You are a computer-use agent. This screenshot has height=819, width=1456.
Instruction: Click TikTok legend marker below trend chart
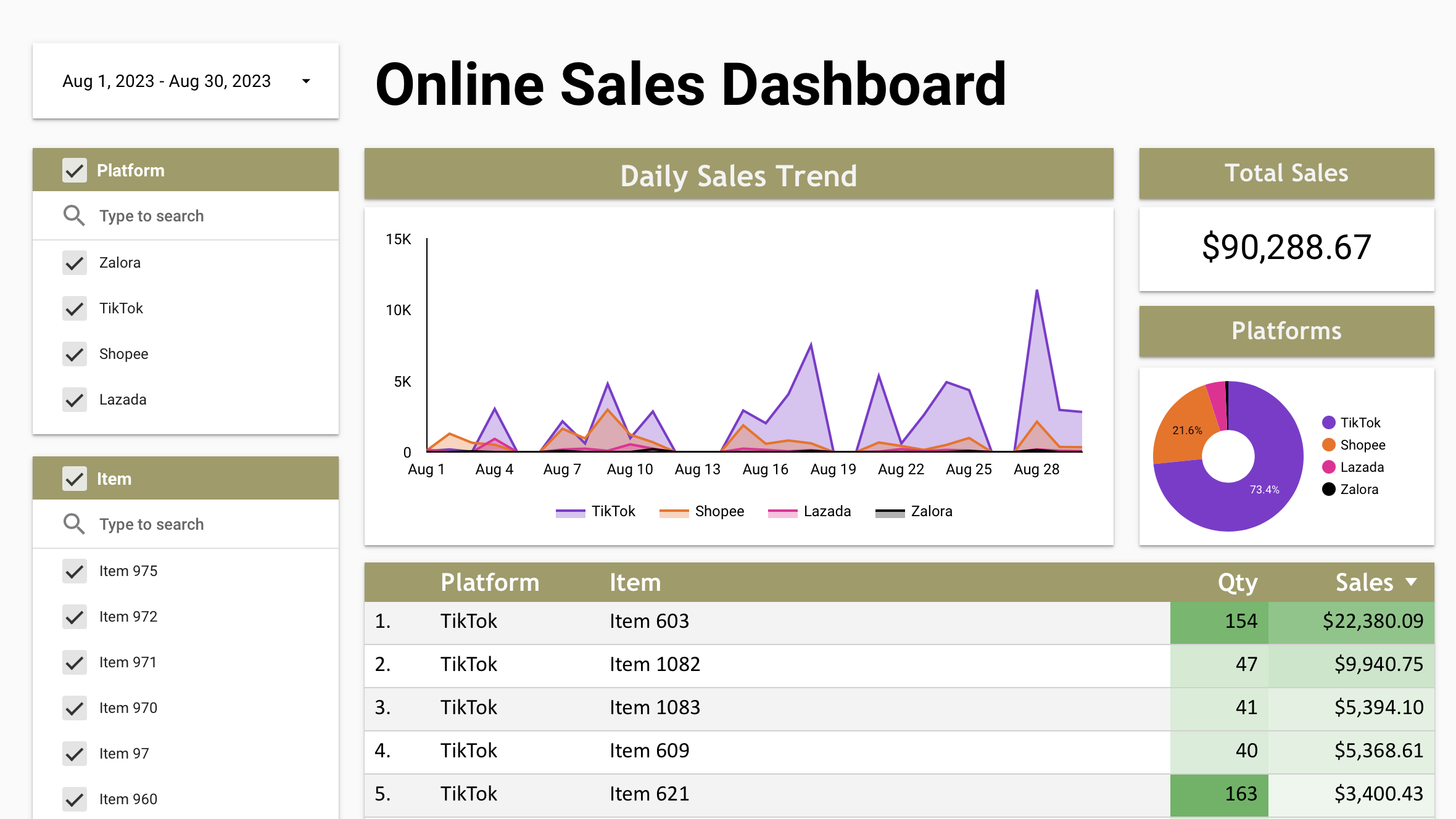(570, 512)
